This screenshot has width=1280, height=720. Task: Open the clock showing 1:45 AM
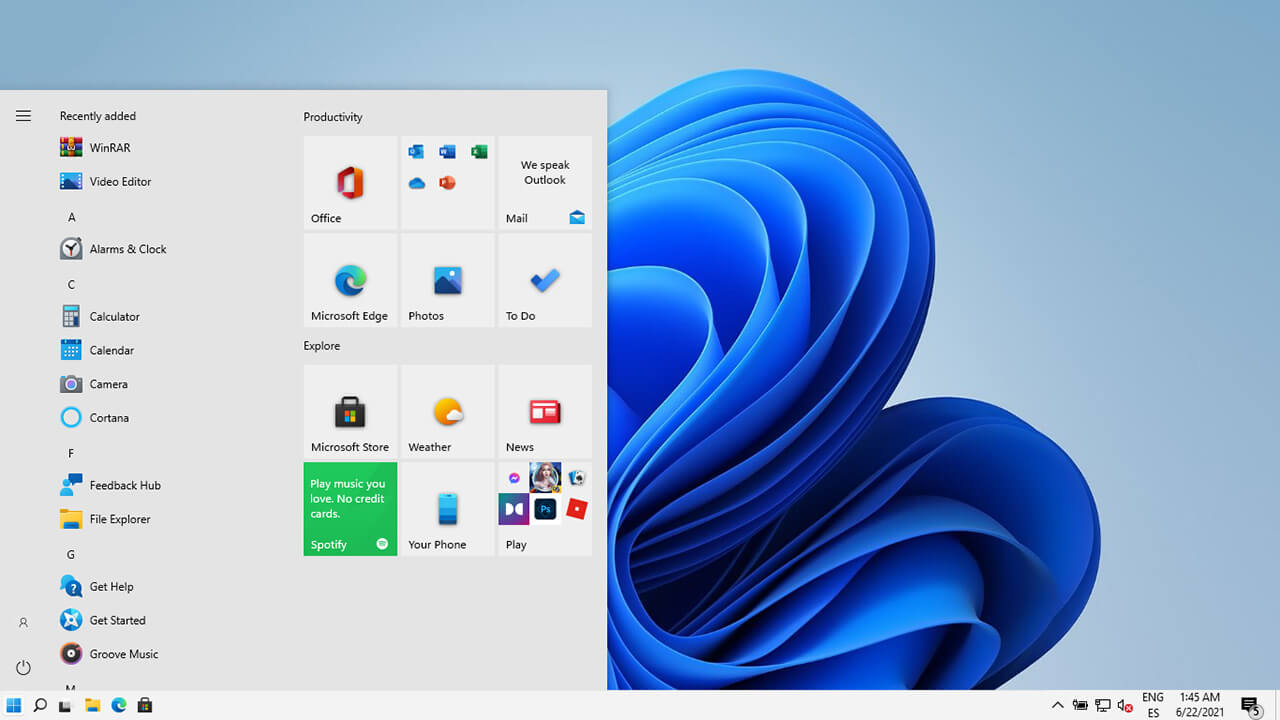[1200, 705]
